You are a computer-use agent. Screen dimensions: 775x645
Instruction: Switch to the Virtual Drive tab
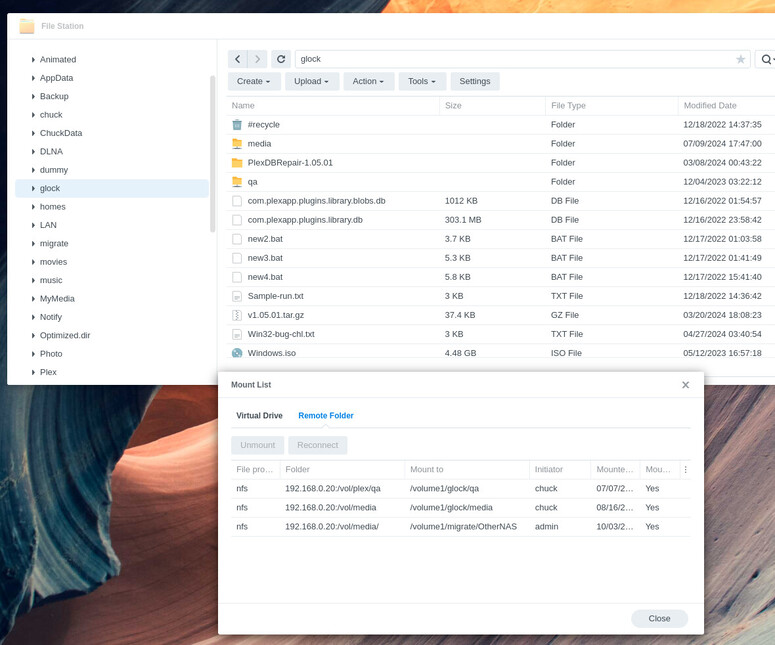(x=259, y=416)
